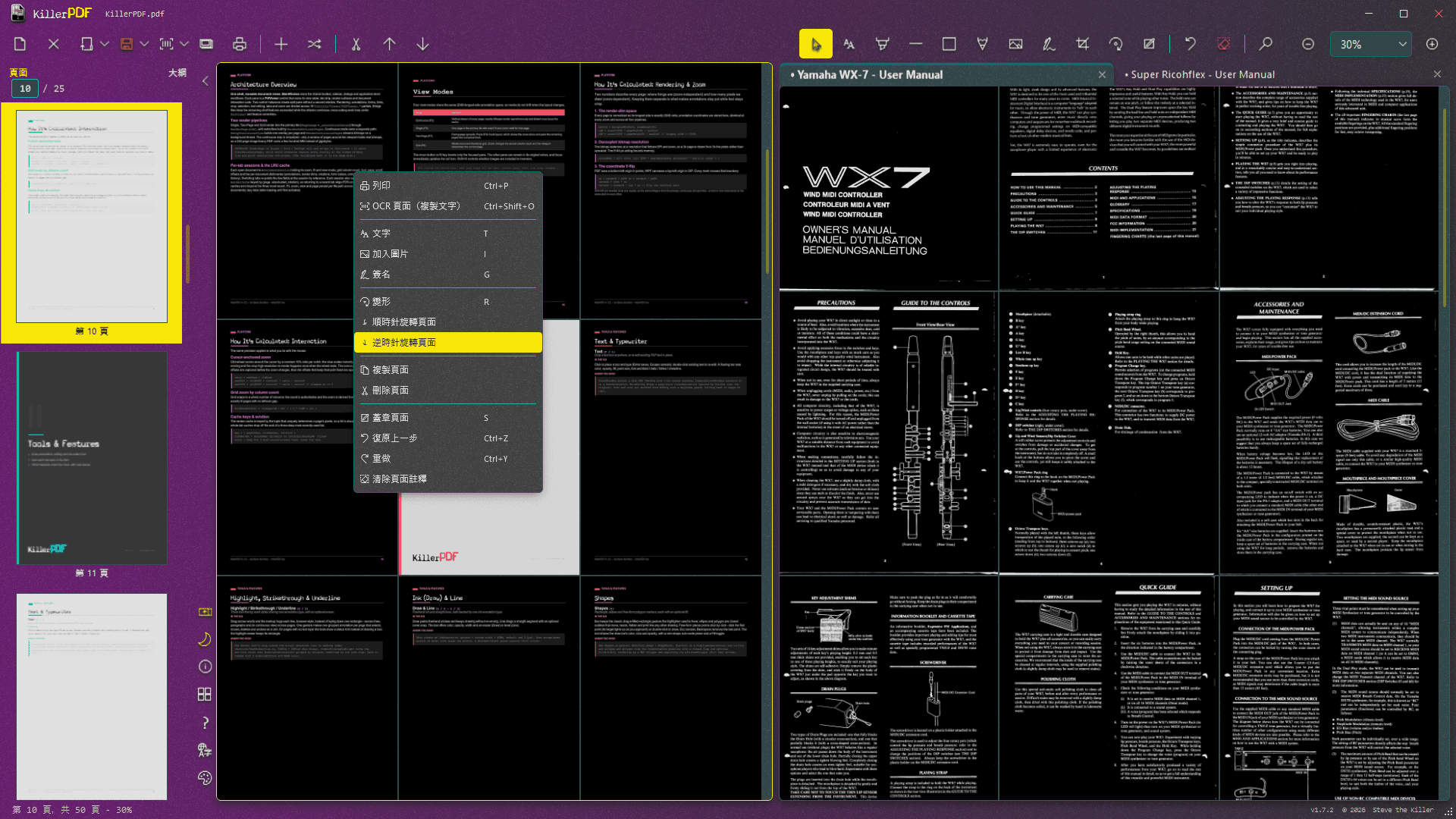
Task: Expand the open file dropdown arrow
Action: pyautogui.click(x=105, y=44)
